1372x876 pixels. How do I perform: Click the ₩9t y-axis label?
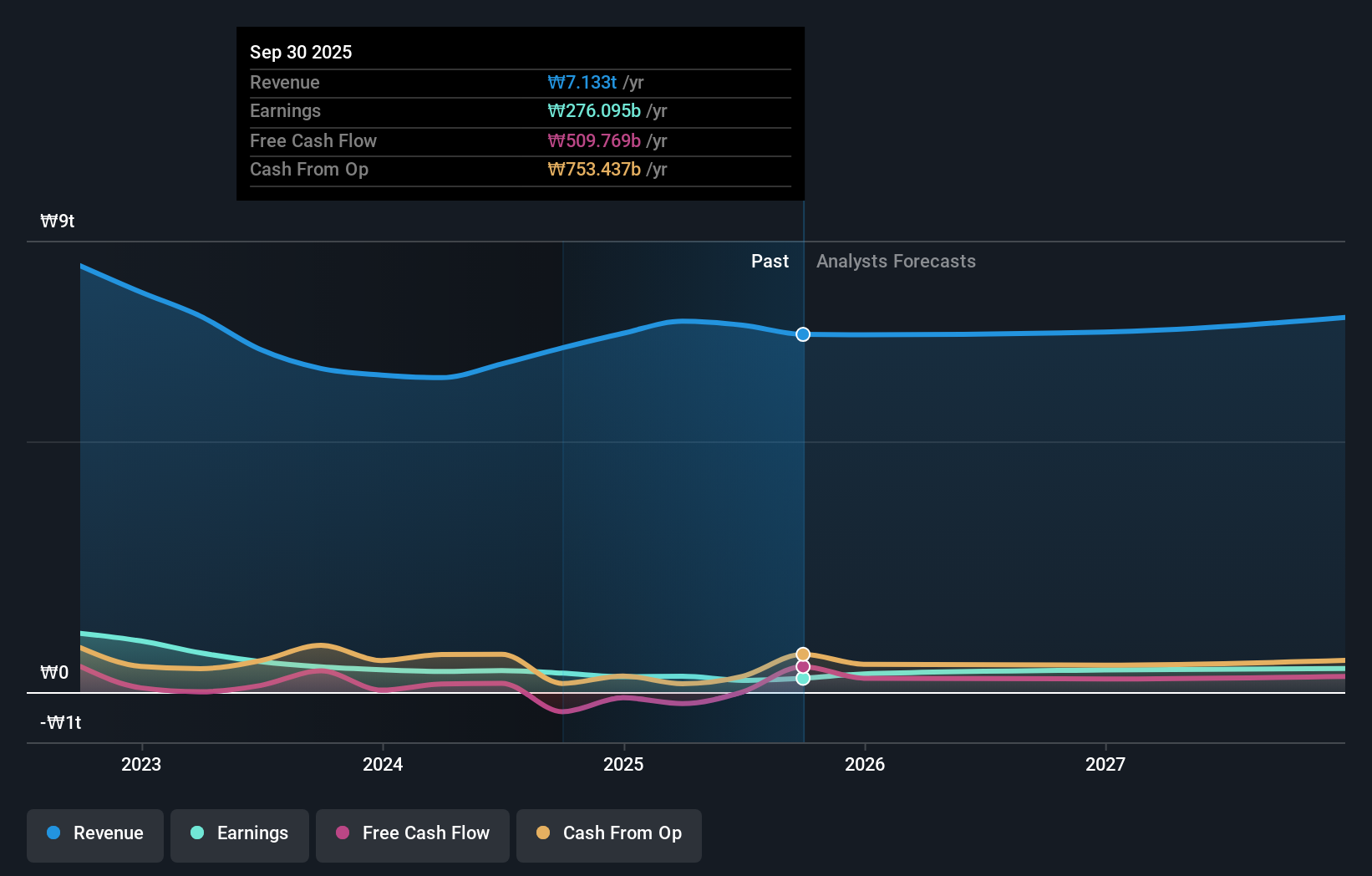56,221
